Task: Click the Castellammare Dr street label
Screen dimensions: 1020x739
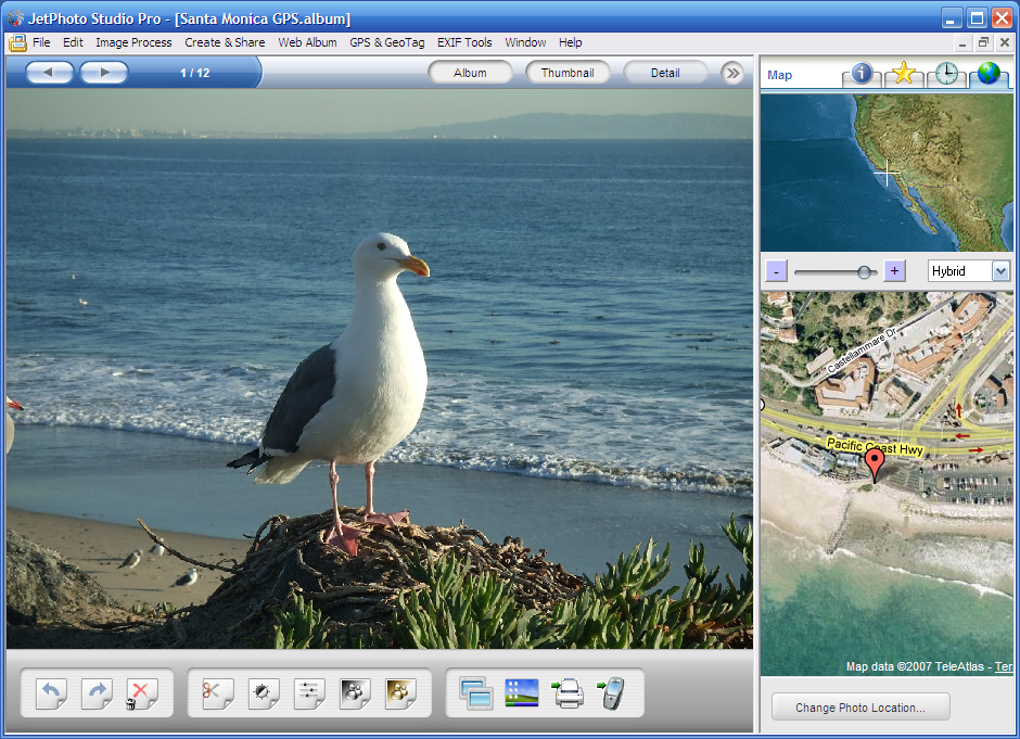Action: click(x=861, y=350)
